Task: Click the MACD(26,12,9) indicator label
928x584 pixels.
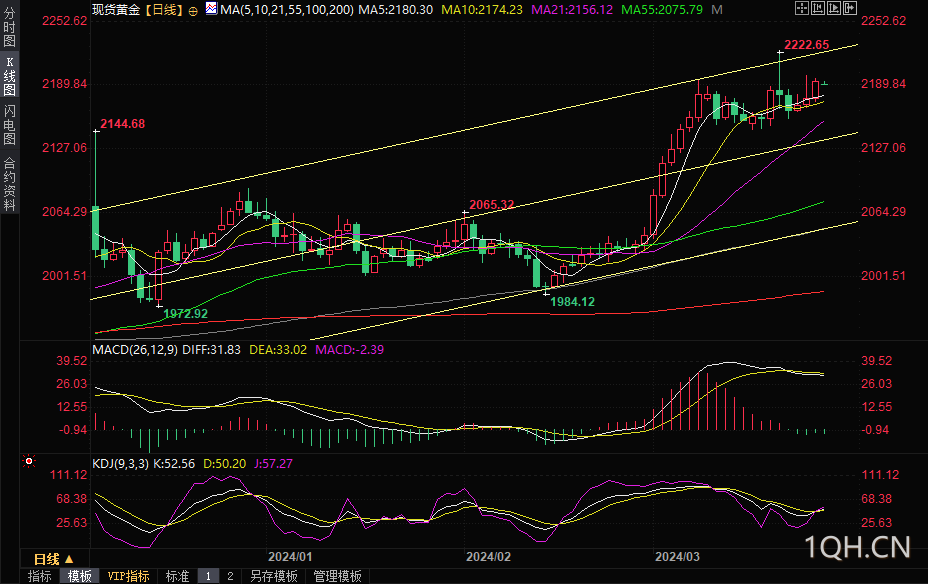Action: click(x=135, y=350)
